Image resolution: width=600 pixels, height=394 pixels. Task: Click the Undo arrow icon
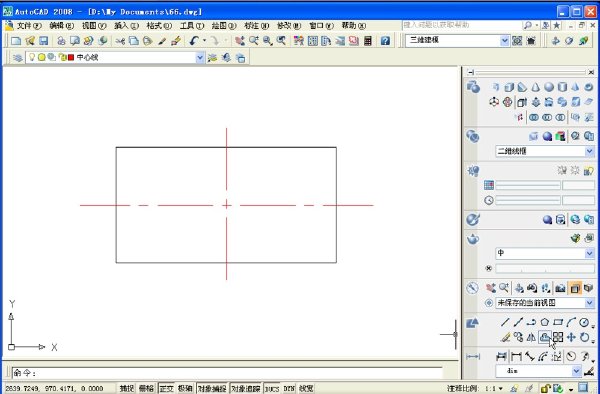pos(194,41)
